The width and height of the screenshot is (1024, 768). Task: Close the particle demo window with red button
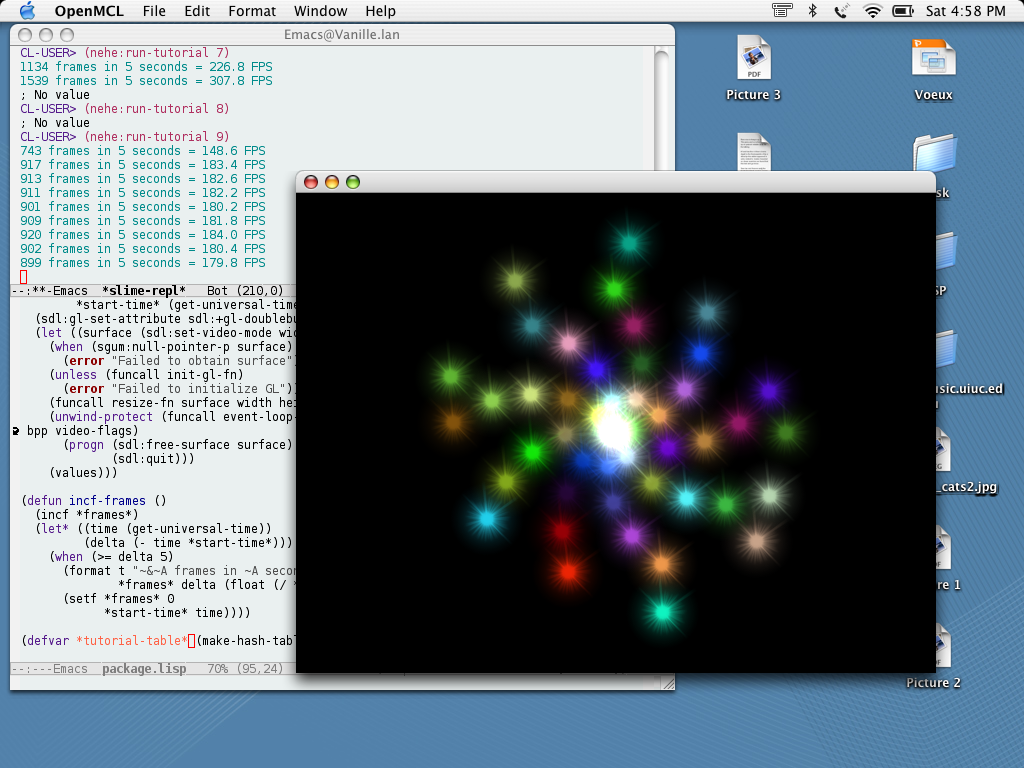coord(311,182)
